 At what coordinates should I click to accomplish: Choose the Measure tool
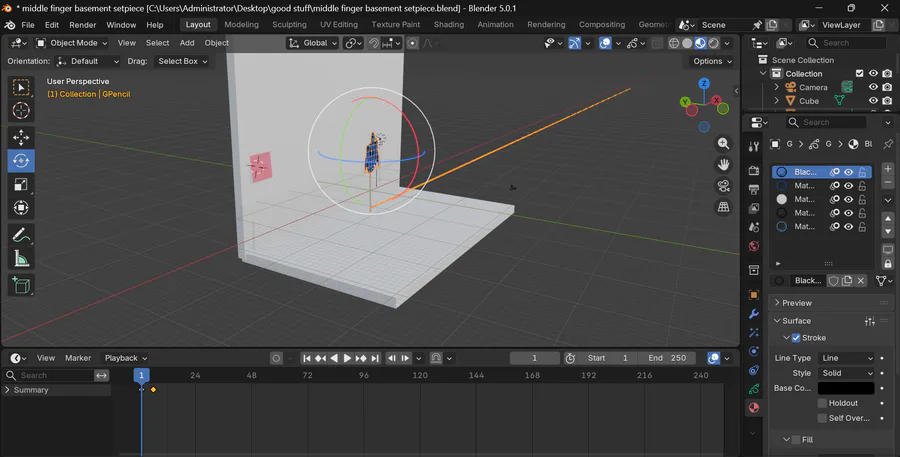coord(21,260)
